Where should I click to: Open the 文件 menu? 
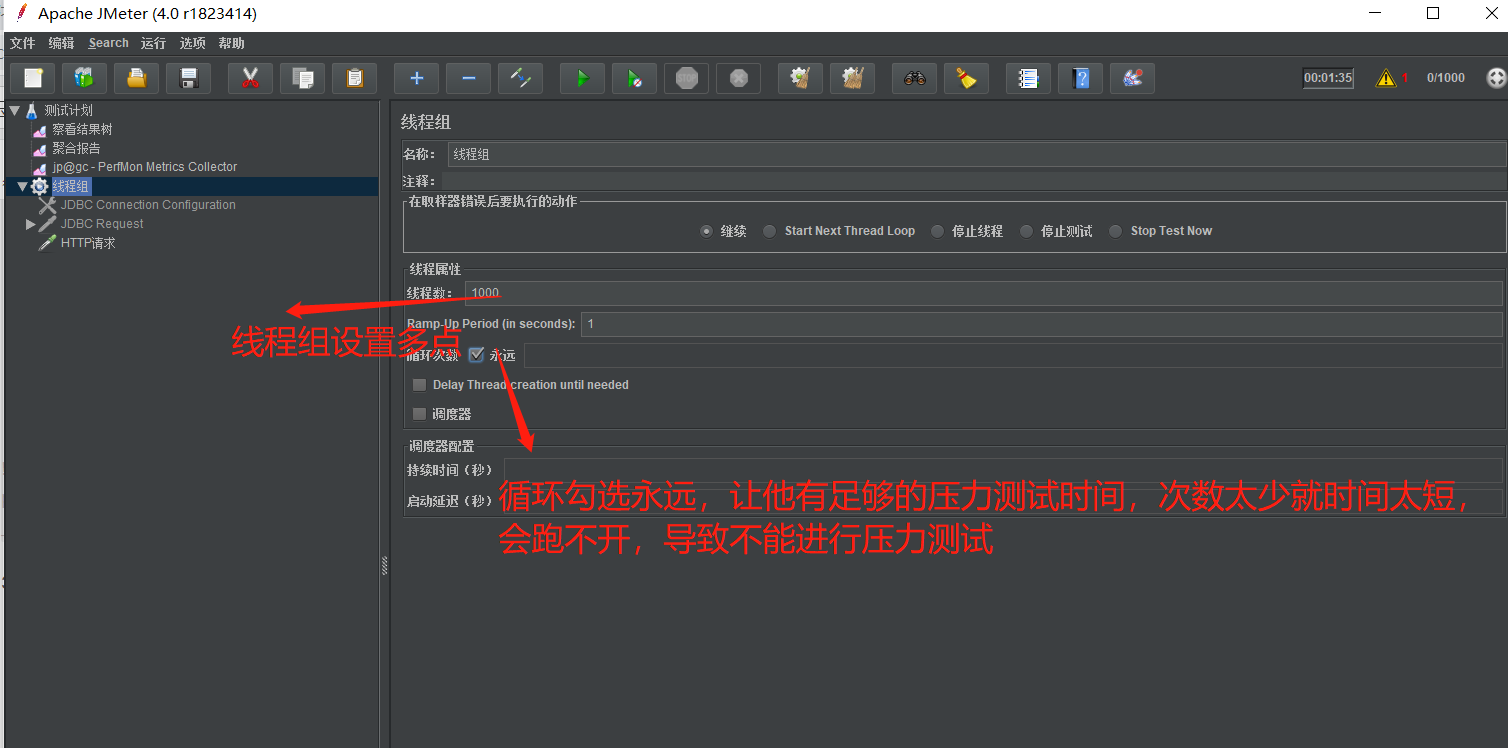pyautogui.click(x=22, y=43)
